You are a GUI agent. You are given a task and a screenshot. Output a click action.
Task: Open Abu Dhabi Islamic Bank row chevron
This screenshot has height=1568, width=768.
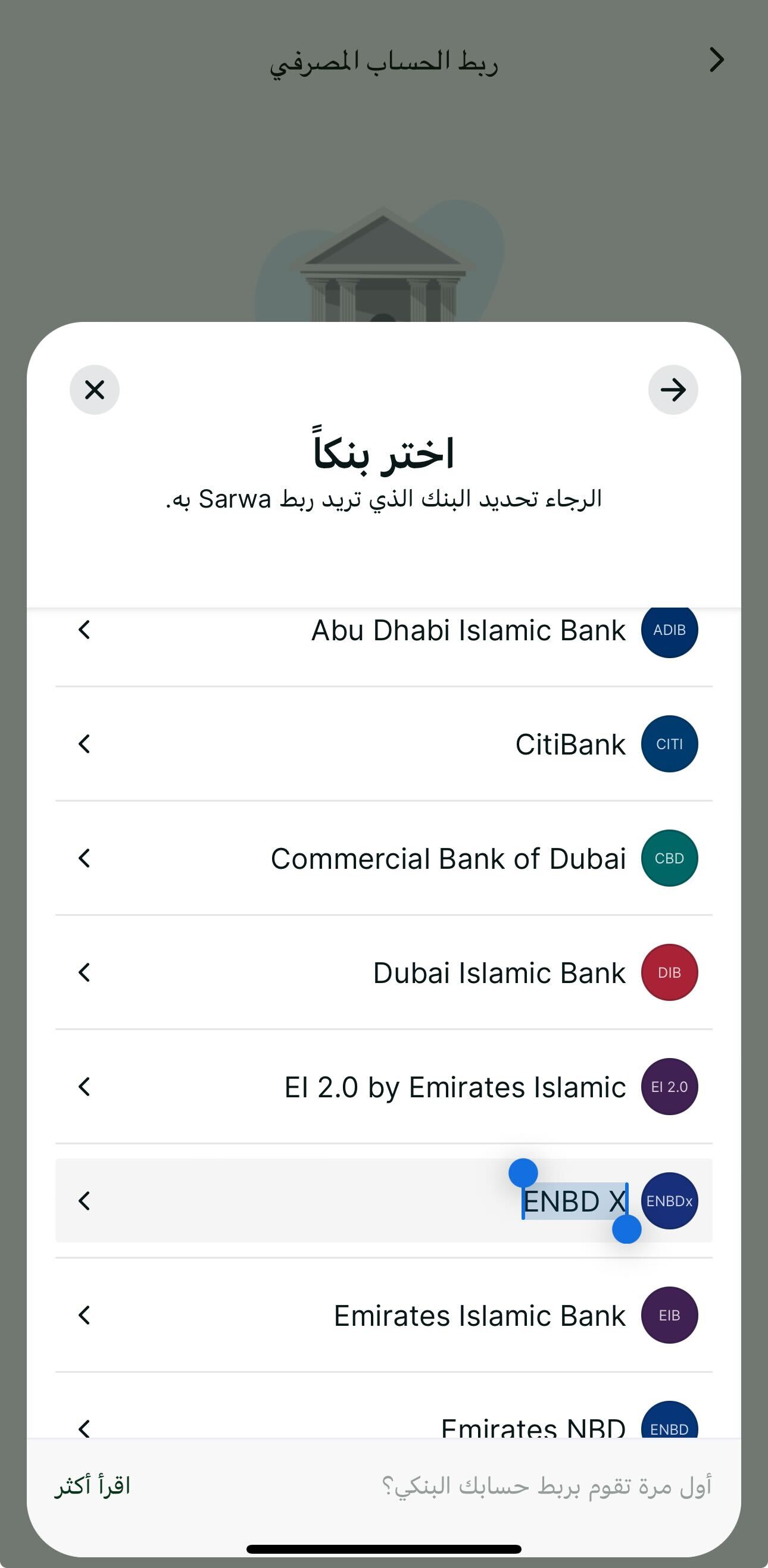click(x=85, y=630)
